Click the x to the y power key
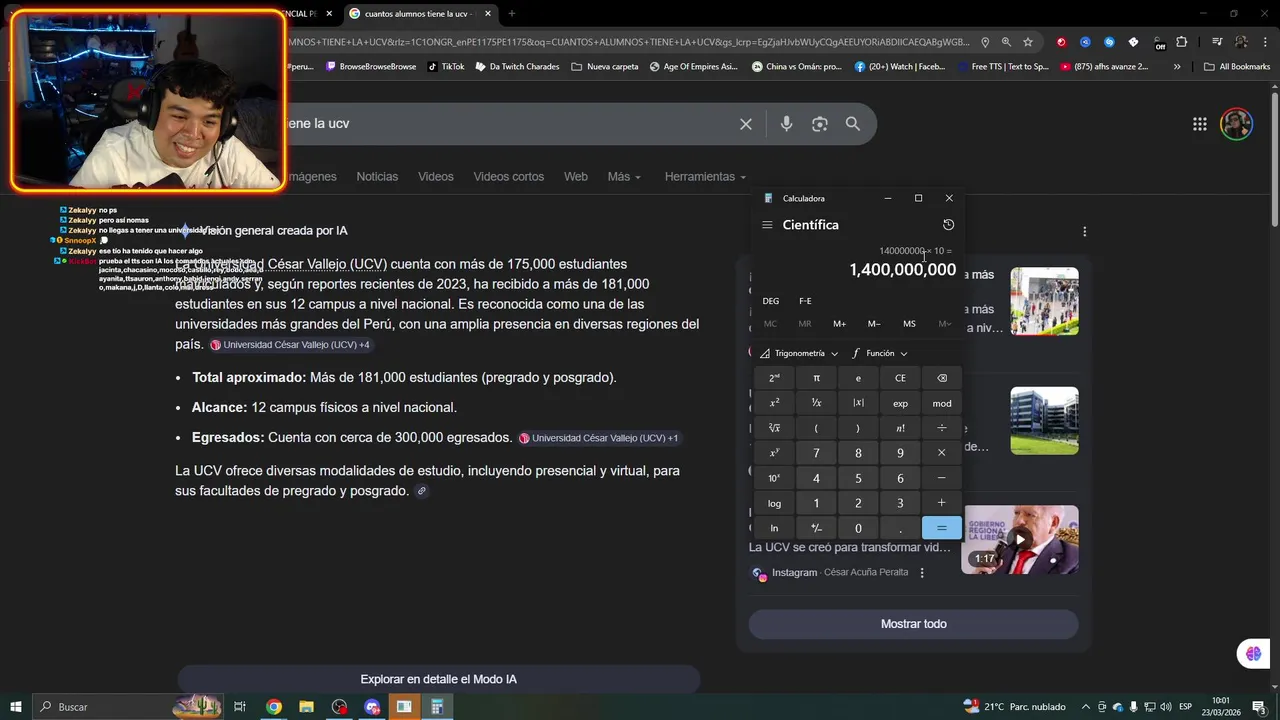 click(x=774, y=453)
